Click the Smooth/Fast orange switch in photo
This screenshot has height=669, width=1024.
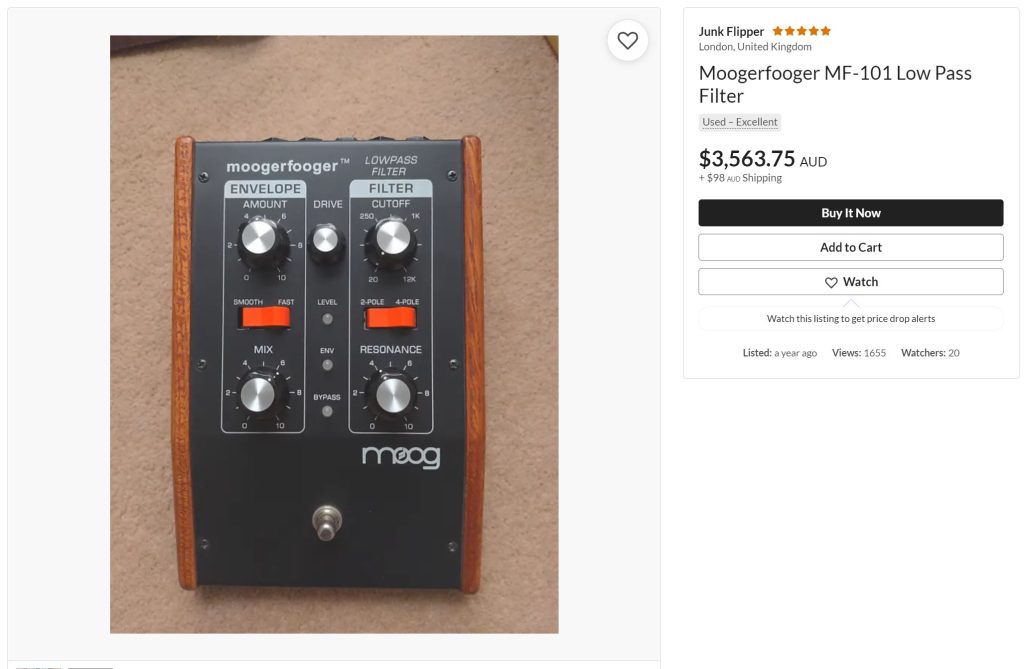tap(265, 318)
